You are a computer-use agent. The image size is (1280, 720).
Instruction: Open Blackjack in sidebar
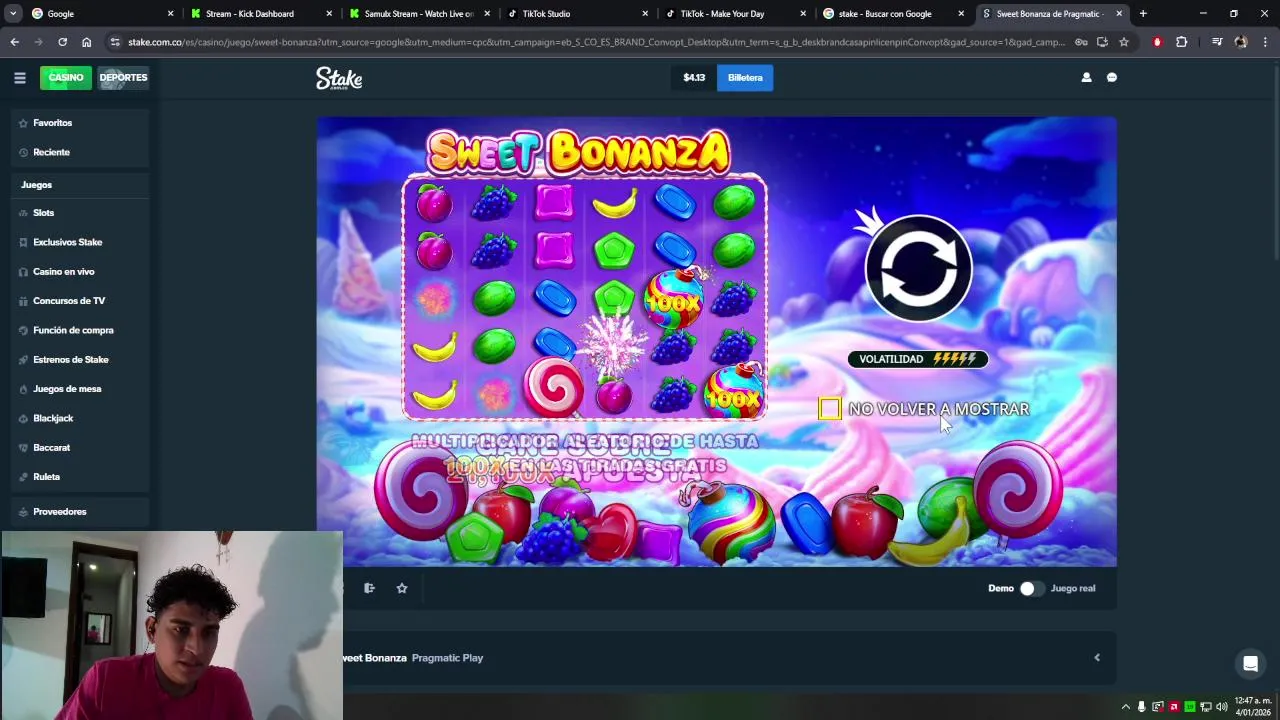tap(80, 418)
